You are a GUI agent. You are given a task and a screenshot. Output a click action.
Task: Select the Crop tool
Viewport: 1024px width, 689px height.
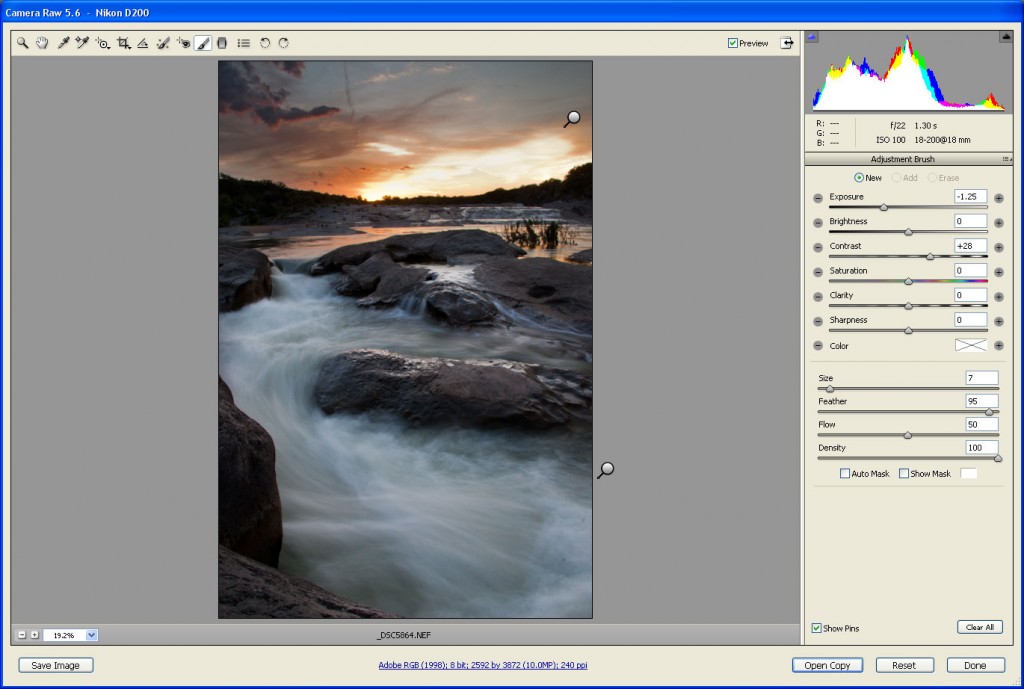click(x=124, y=43)
